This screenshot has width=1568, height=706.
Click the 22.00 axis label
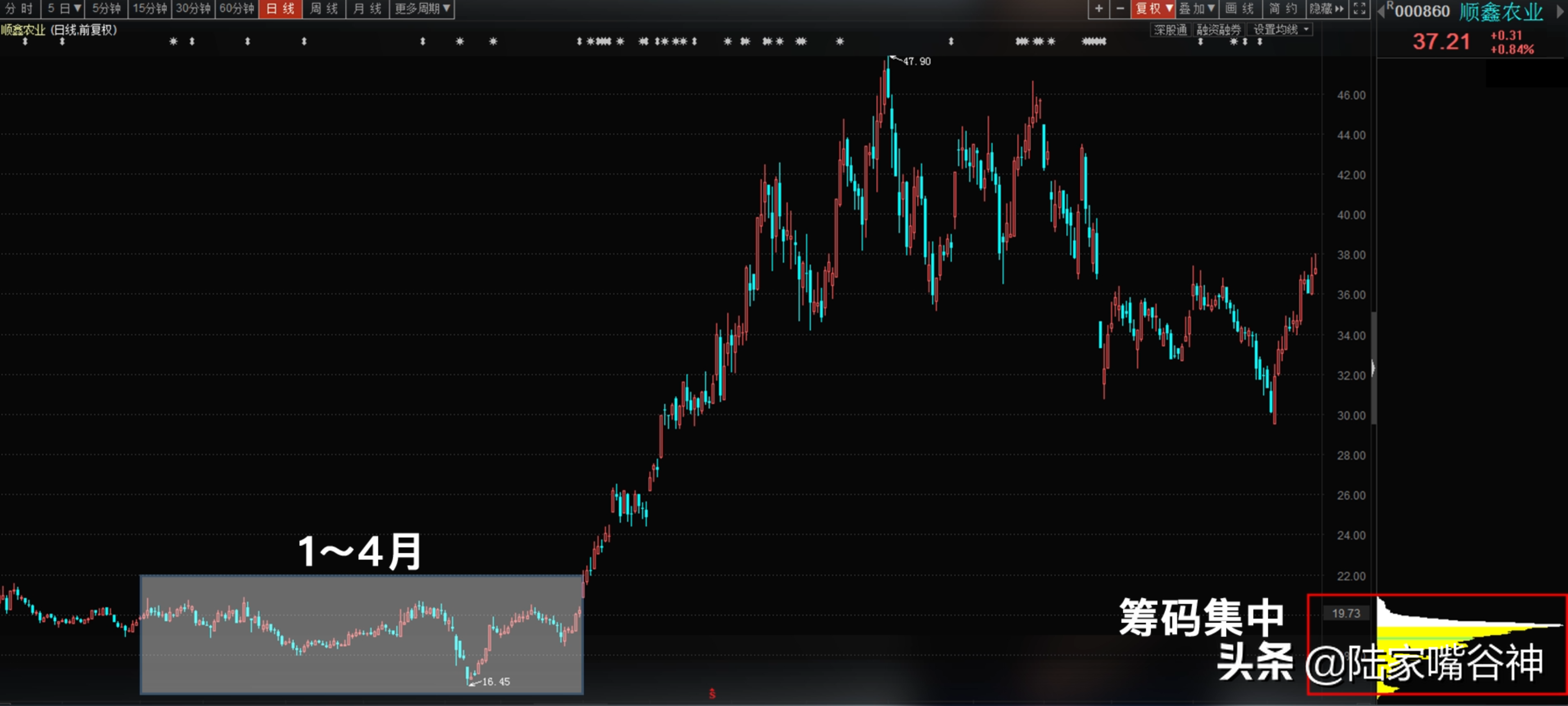pyautogui.click(x=1351, y=576)
